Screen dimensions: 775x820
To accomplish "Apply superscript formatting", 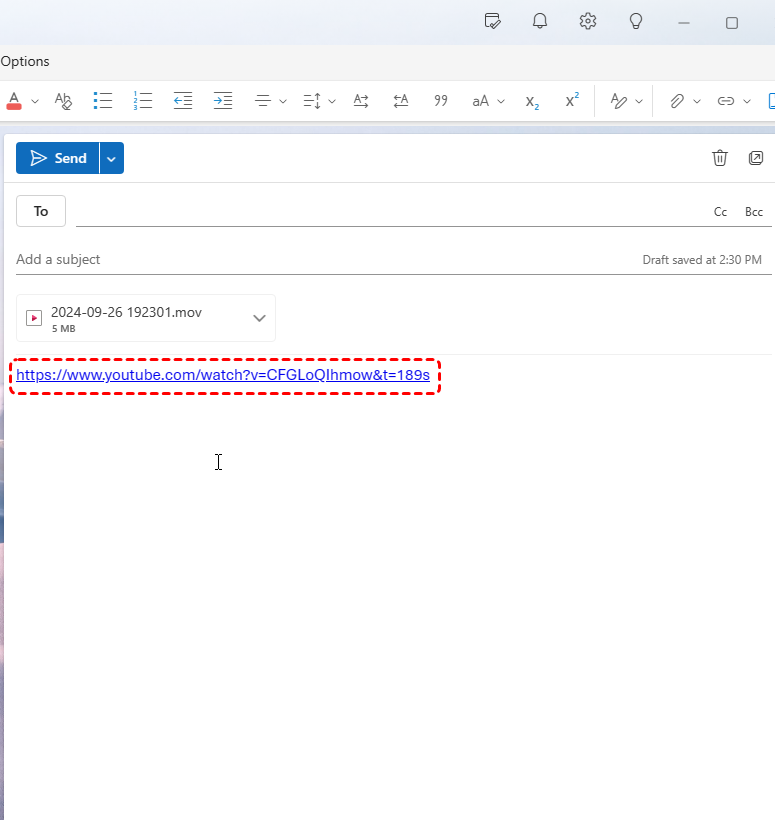I will click(x=572, y=100).
